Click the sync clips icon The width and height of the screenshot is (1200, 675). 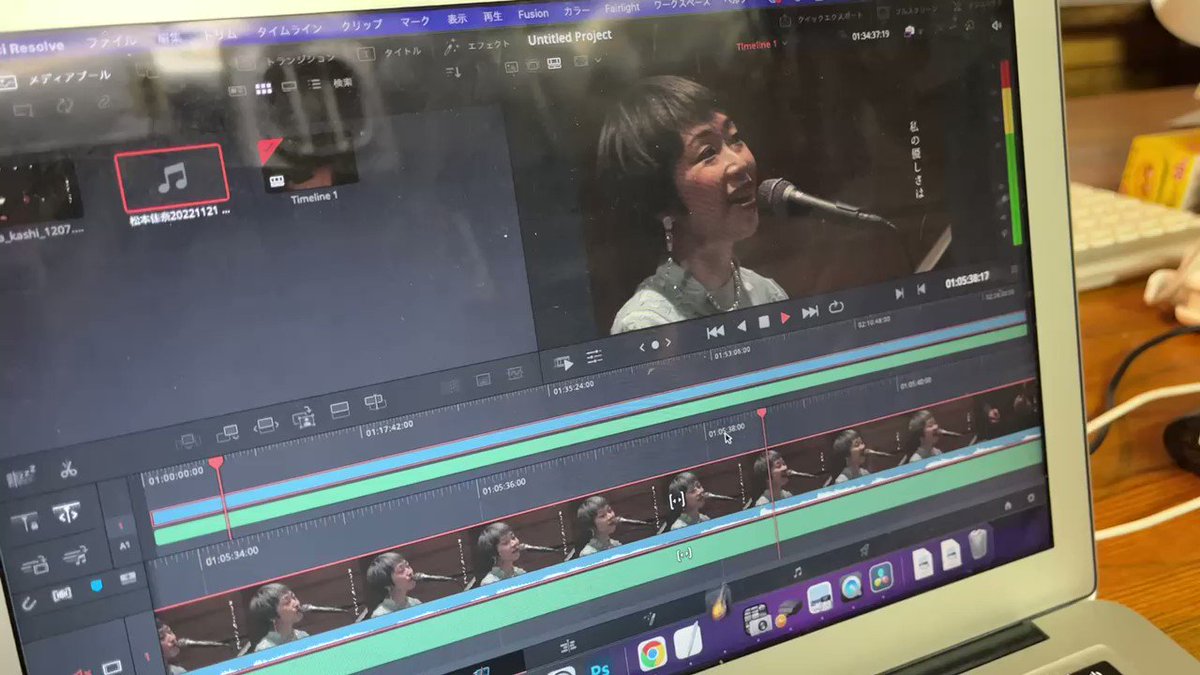click(65, 105)
